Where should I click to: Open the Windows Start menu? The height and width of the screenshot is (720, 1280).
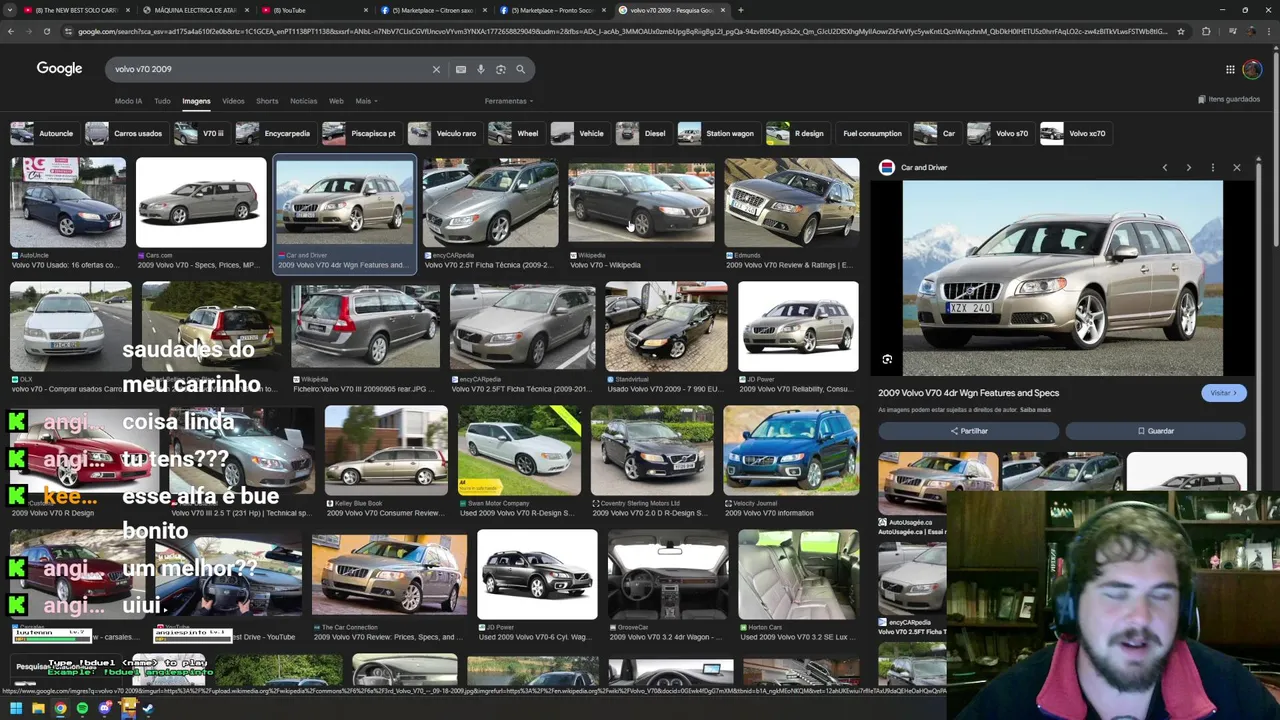pyautogui.click(x=16, y=709)
